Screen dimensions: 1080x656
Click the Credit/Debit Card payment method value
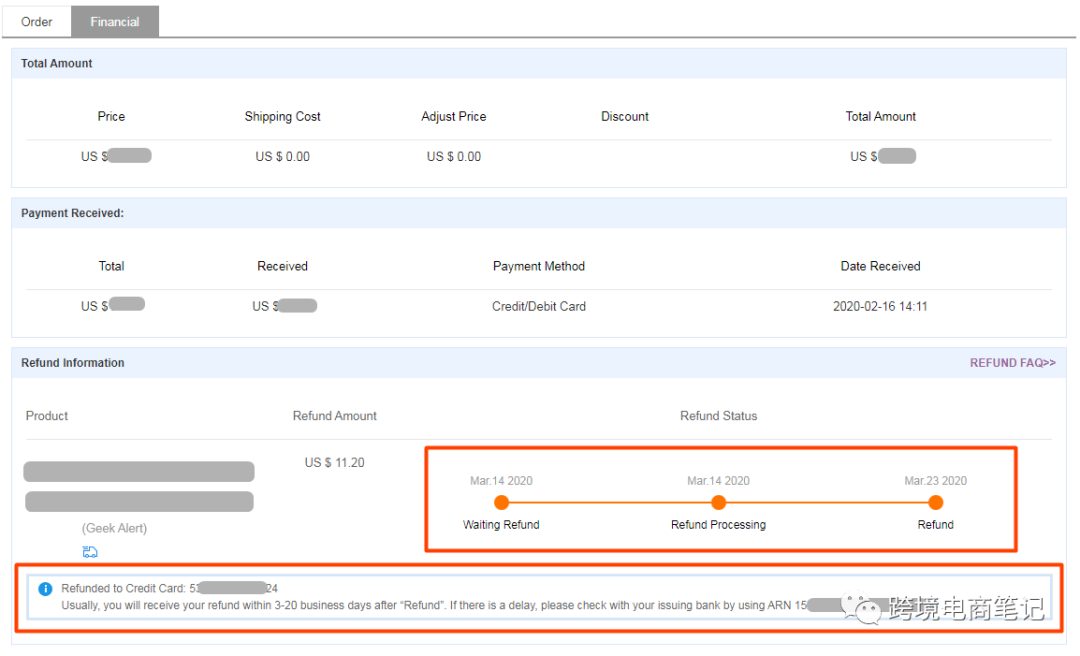[x=539, y=306]
